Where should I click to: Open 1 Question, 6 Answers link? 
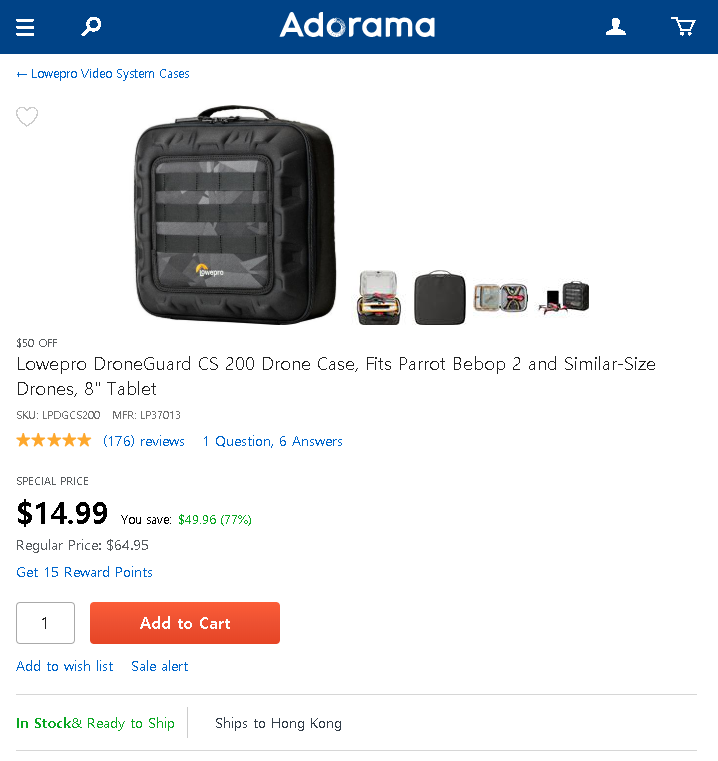tap(272, 441)
